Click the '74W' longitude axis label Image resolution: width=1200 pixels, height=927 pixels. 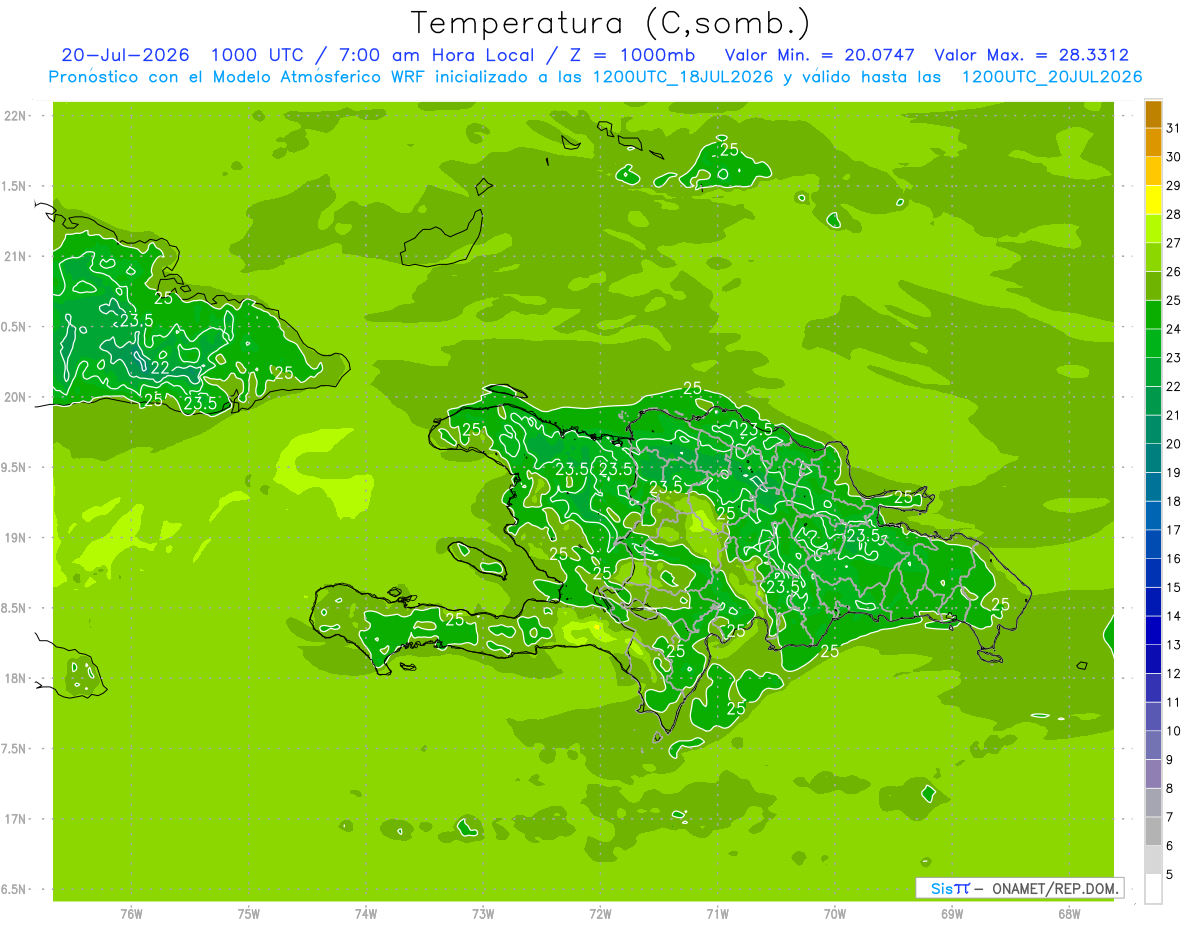tap(366, 914)
